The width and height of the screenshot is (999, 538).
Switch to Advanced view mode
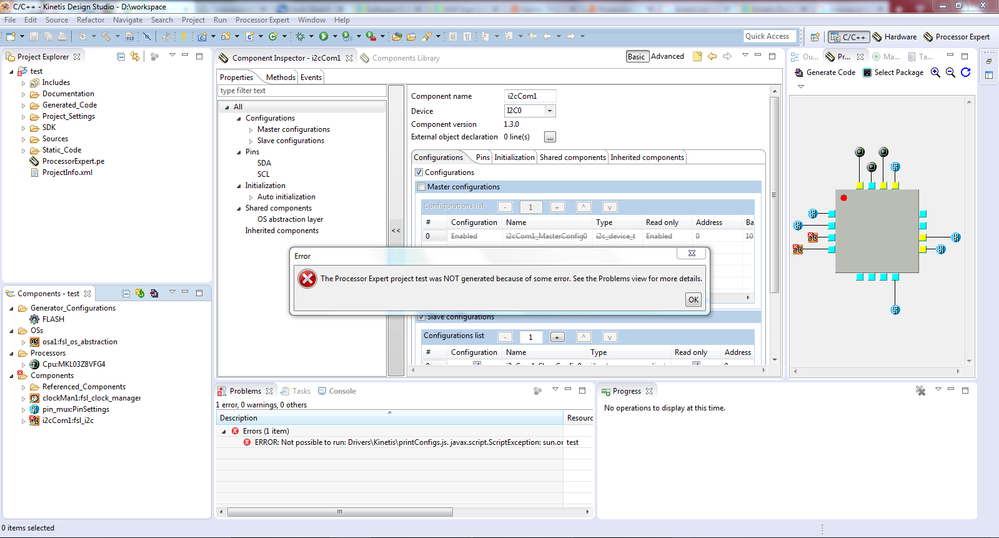click(667, 57)
